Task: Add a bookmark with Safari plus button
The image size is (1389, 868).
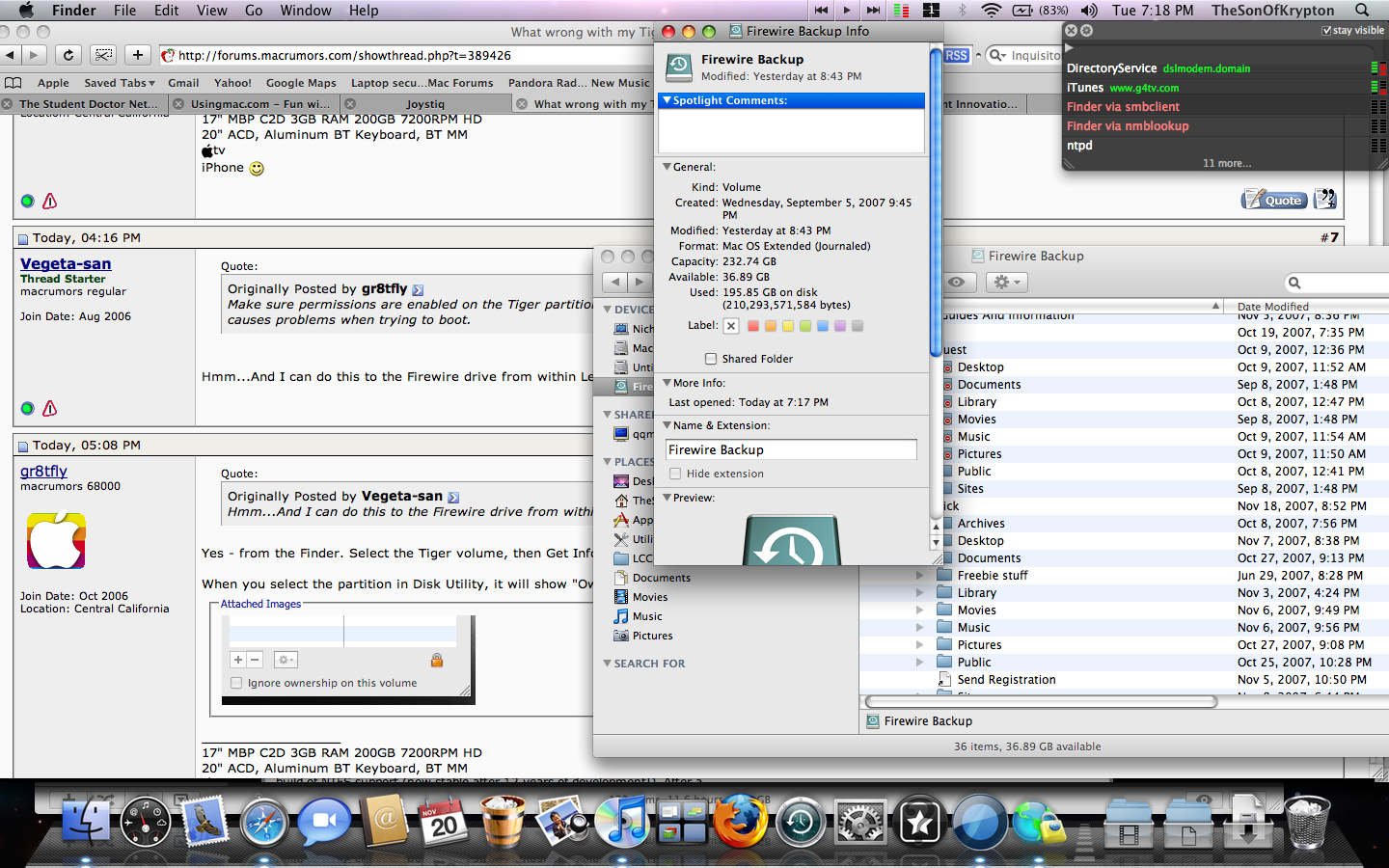Action: pos(138,55)
